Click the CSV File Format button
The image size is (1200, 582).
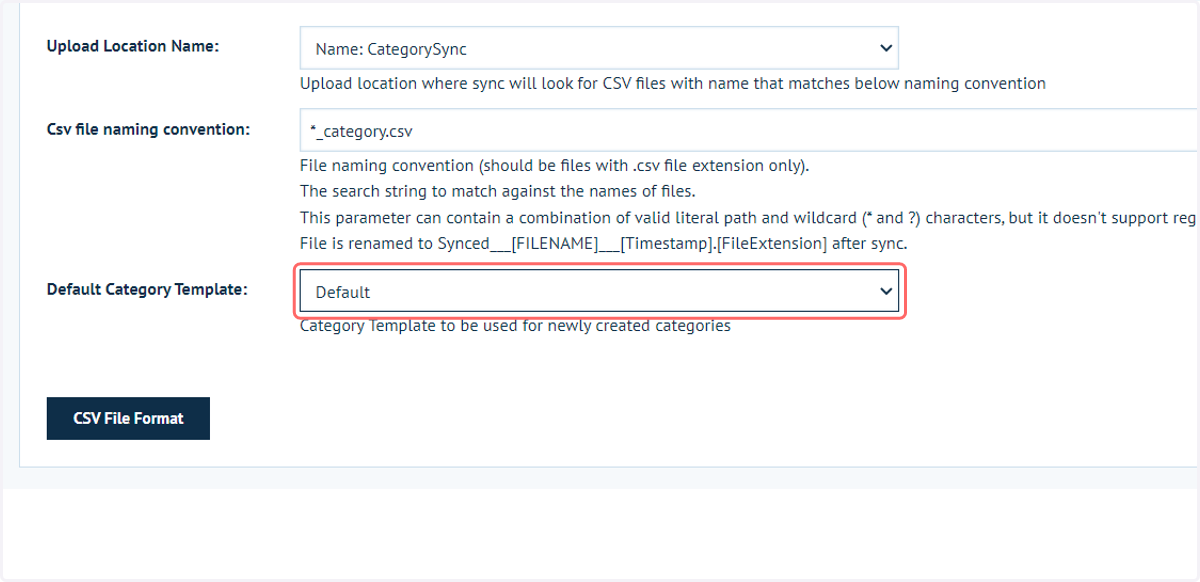point(128,418)
